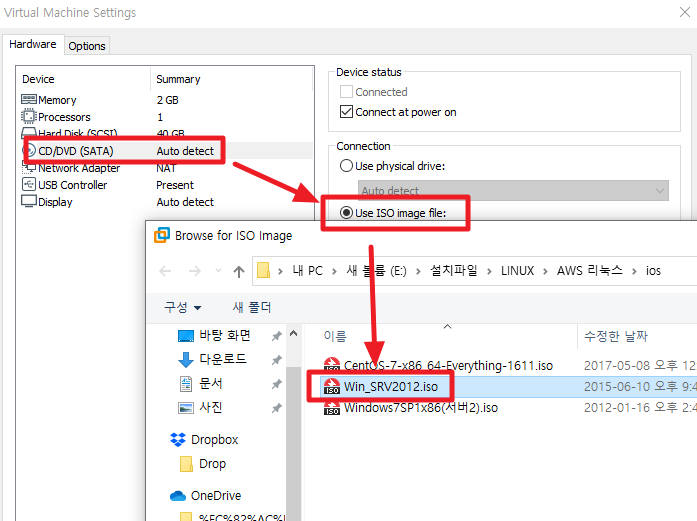Viewport: 697px width, 521px height.
Task: Switch to the Options tab
Action: tap(87, 46)
